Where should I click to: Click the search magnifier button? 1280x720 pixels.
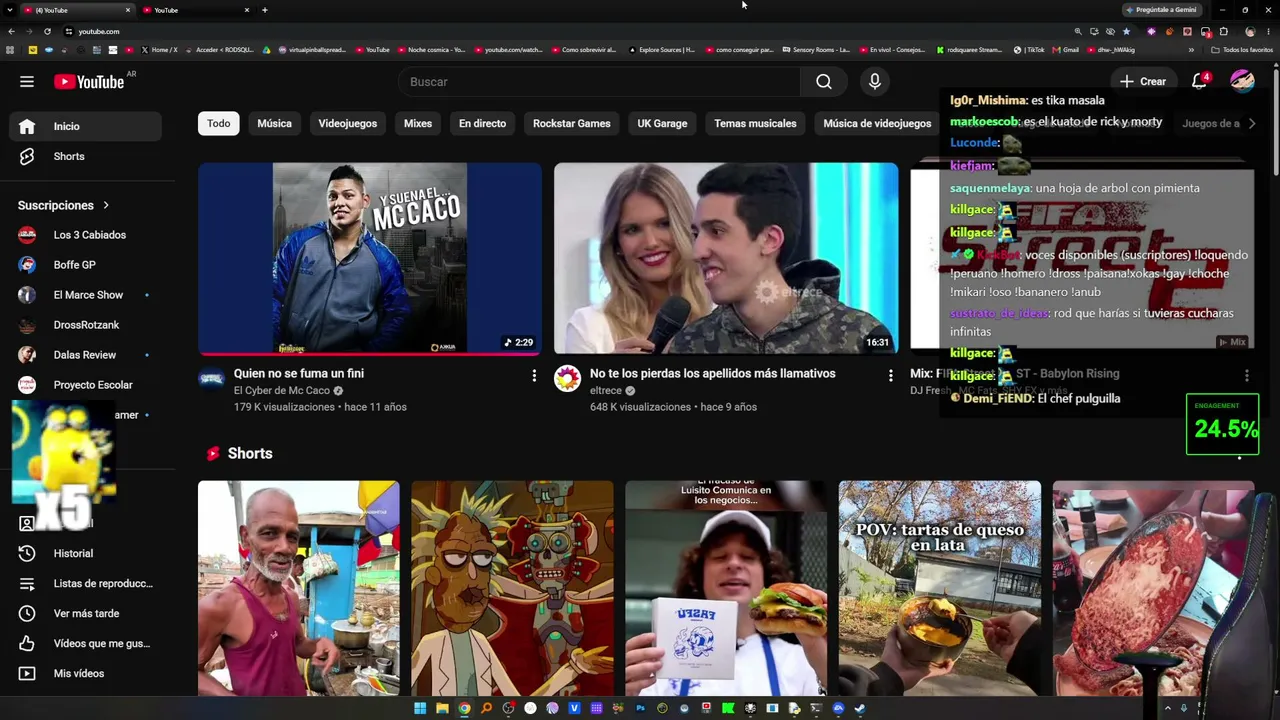pos(823,82)
